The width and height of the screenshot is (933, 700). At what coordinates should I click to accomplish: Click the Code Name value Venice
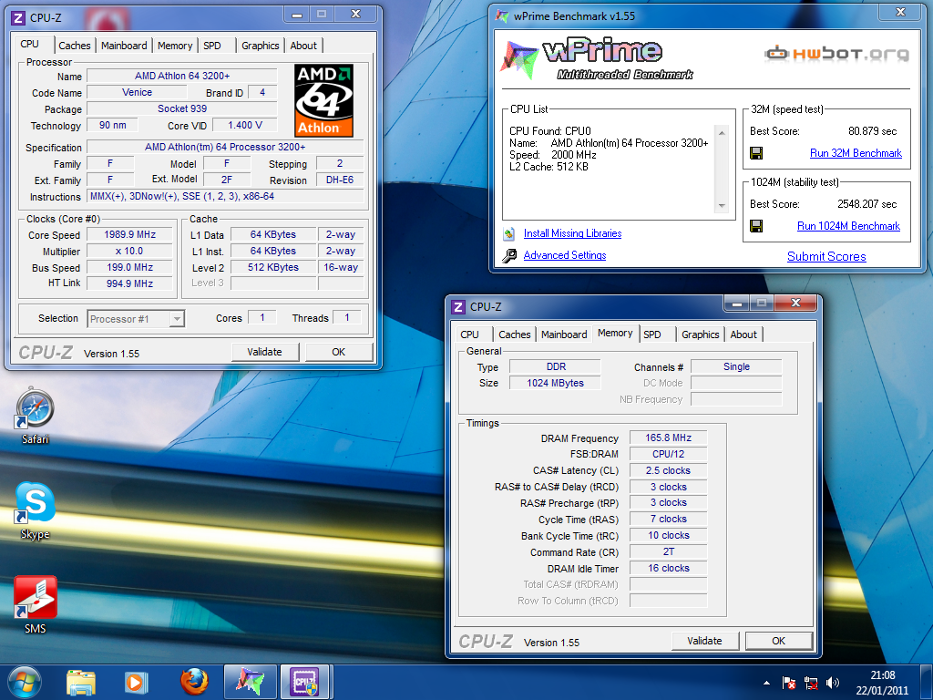(x=137, y=92)
